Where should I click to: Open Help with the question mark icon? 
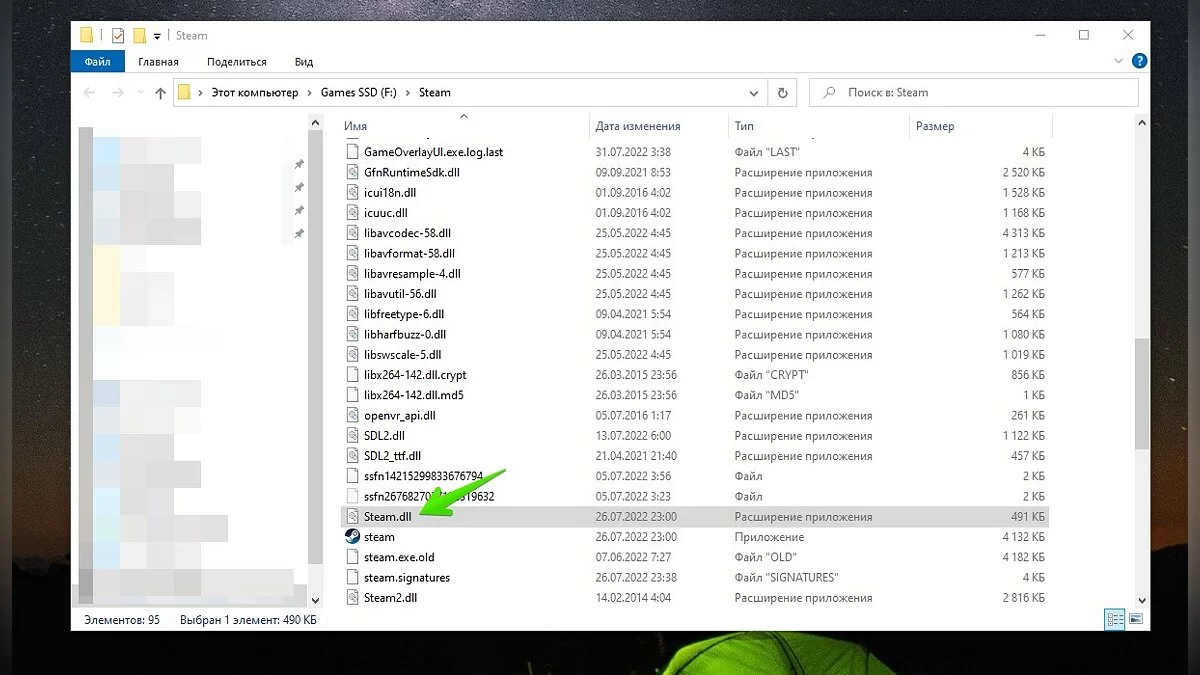coord(1138,62)
